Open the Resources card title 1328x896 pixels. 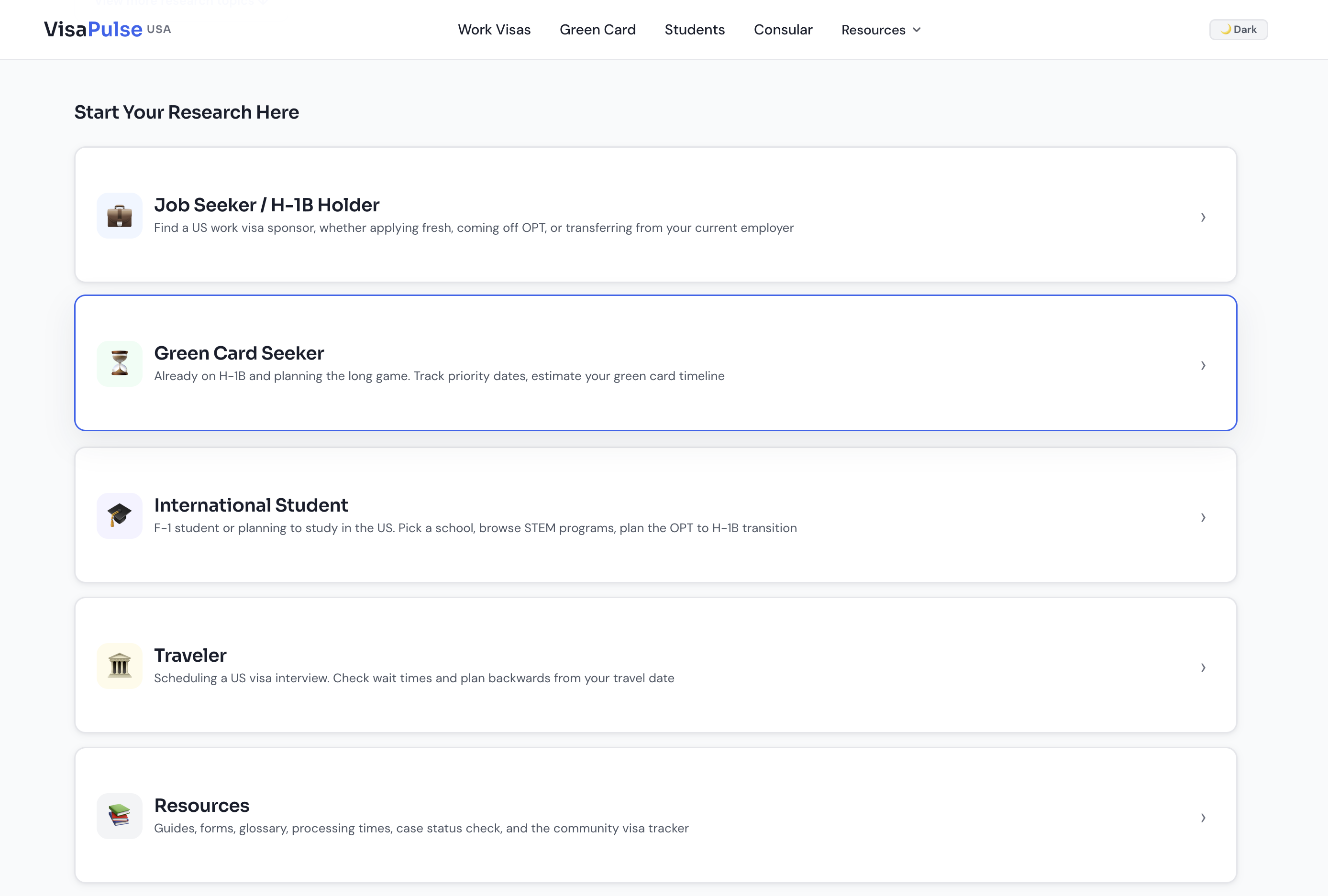(x=202, y=806)
